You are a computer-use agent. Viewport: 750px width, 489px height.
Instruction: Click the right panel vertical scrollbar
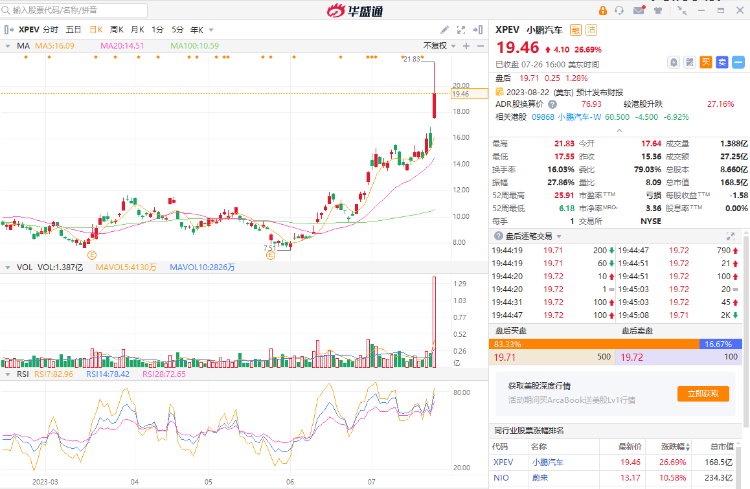(x=746, y=330)
